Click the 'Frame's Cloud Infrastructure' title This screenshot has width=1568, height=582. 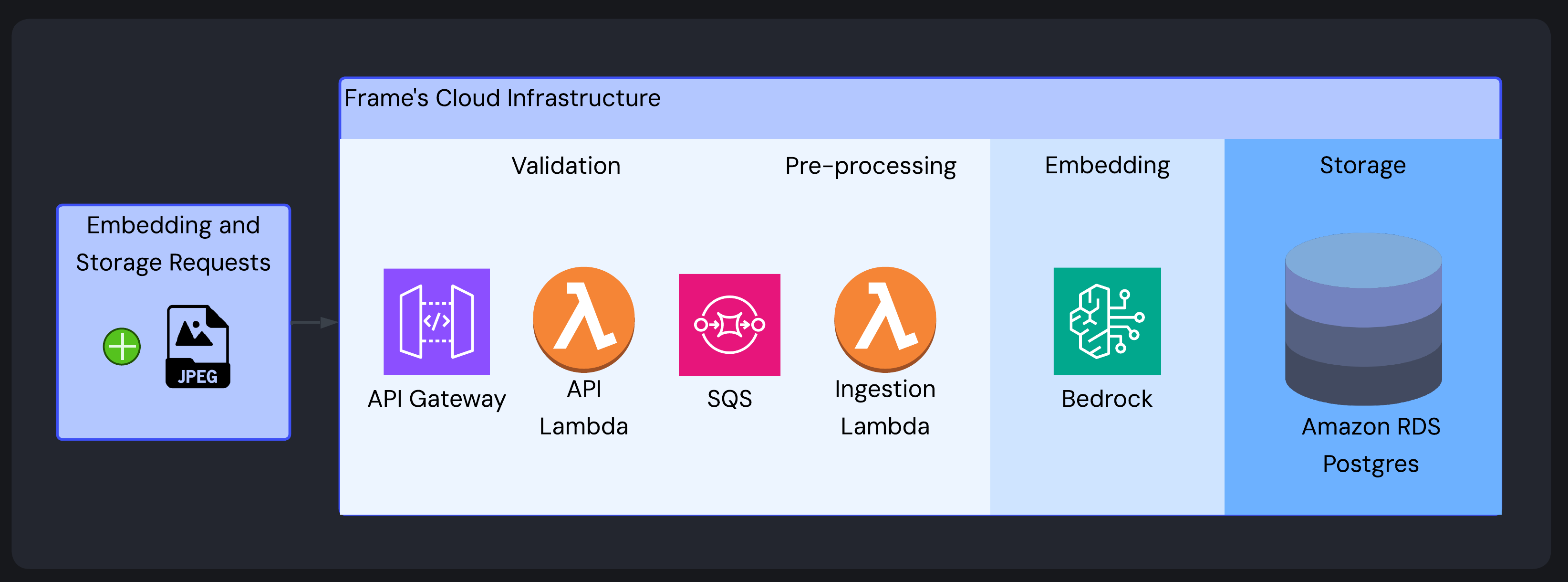(x=502, y=98)
